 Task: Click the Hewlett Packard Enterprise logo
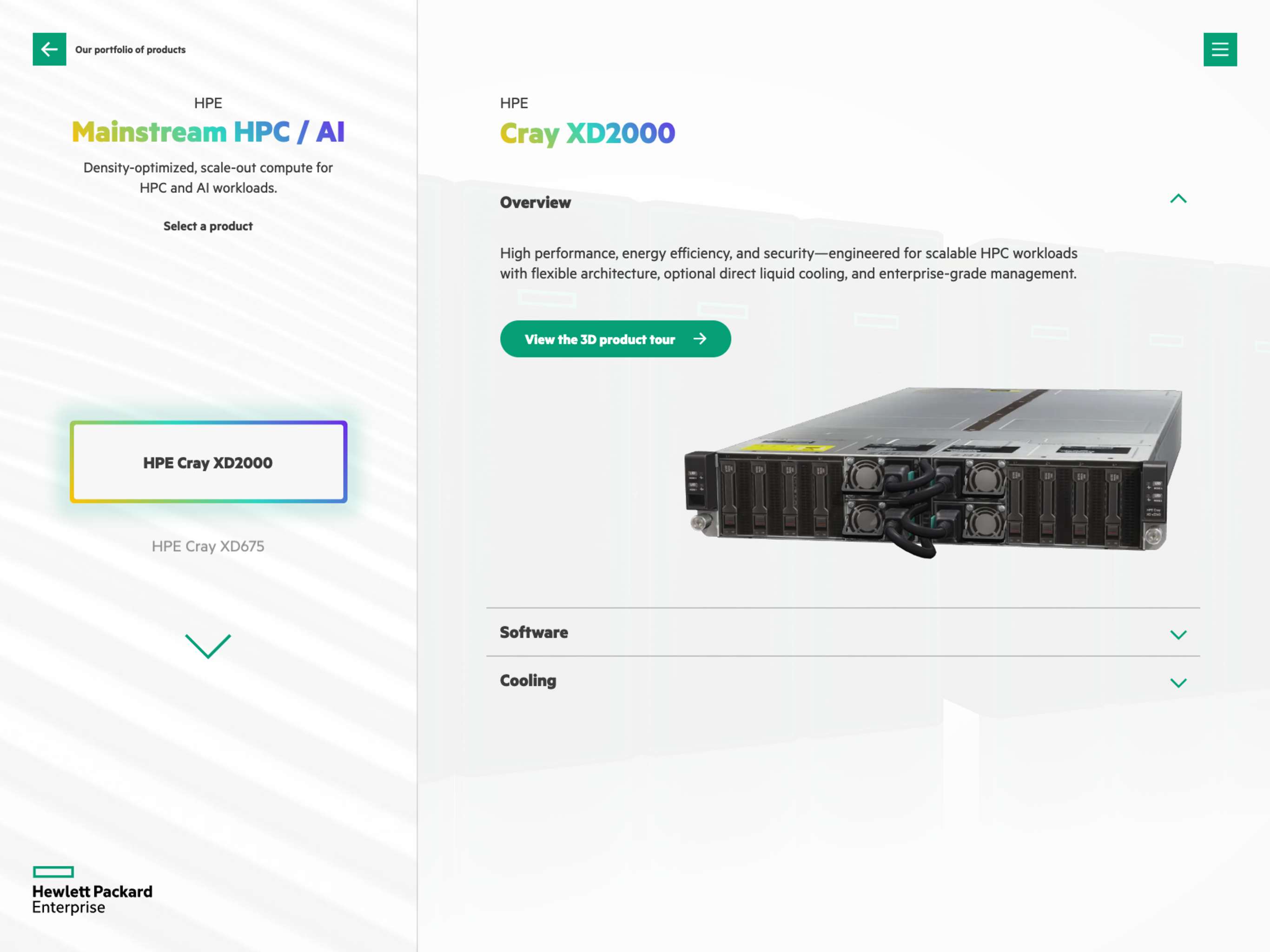[93, 890]
